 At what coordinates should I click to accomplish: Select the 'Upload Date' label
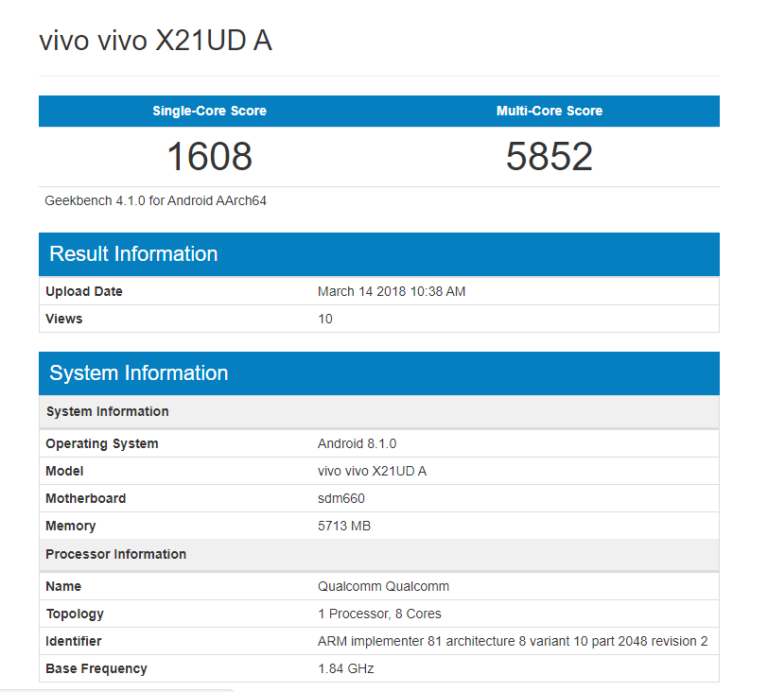tap(84, 291)
